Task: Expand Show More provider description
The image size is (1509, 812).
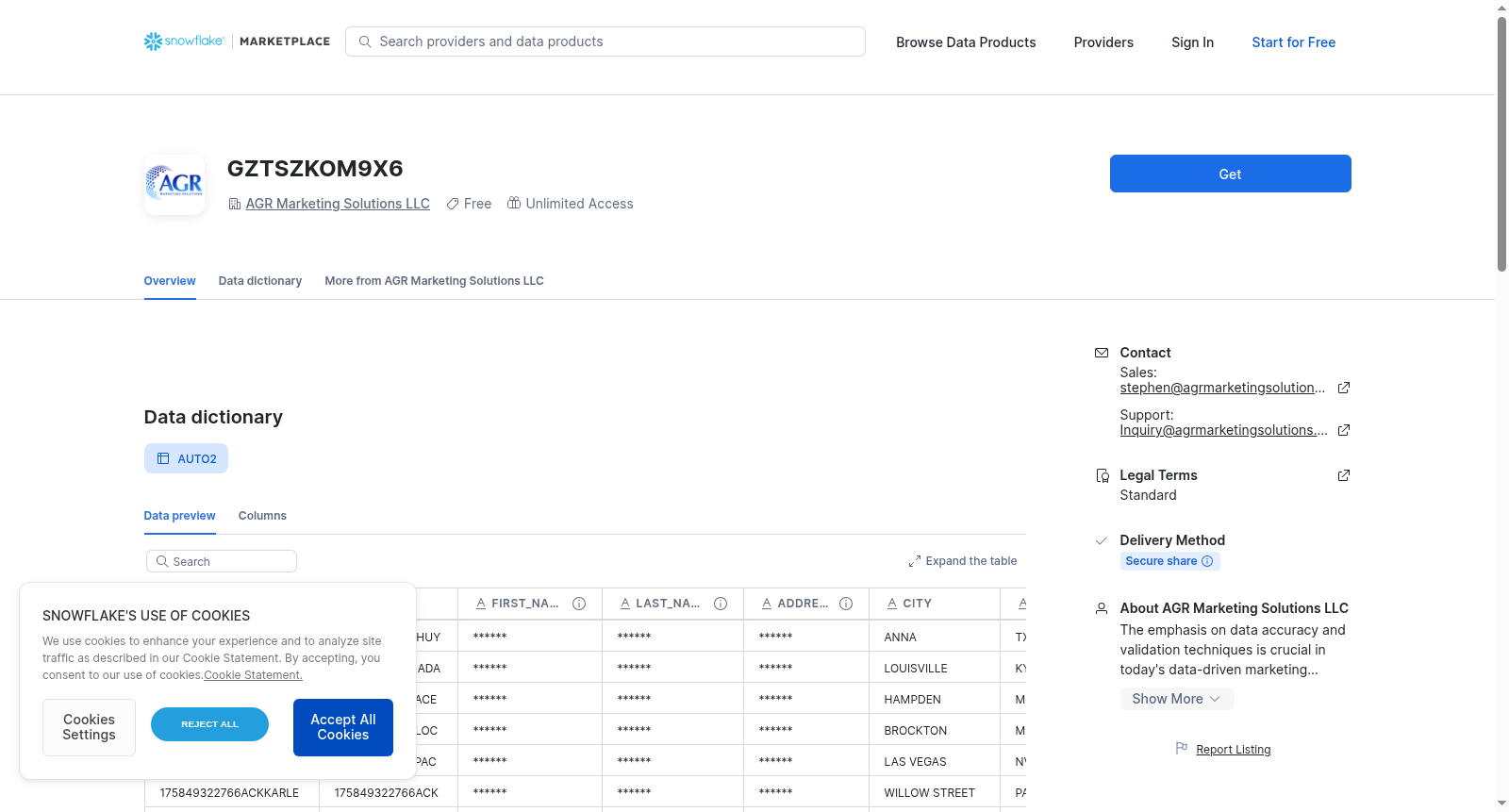Action: pyautogui.click(x=1176, y=699)
